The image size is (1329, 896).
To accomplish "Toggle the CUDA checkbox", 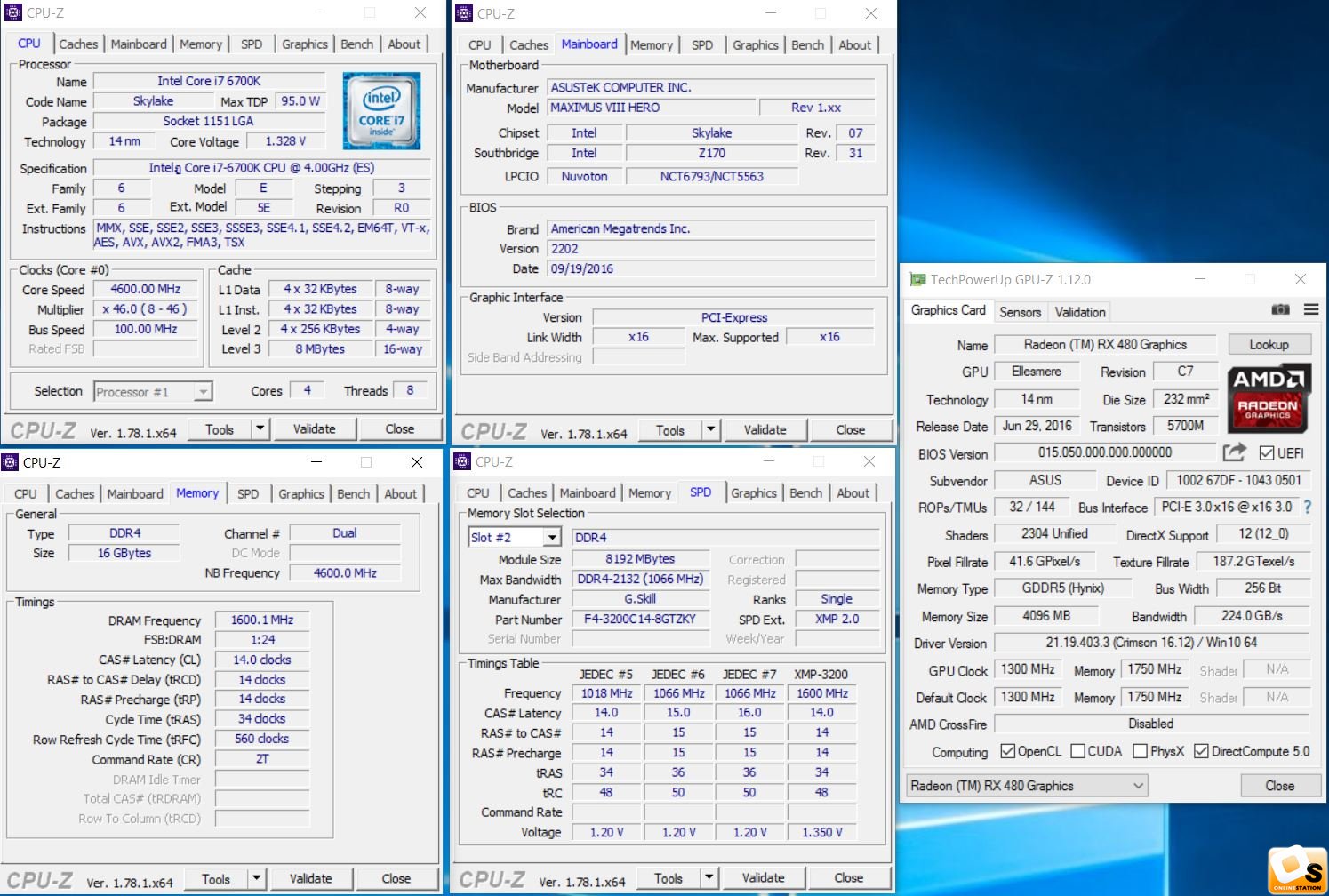I will [x=1078, y=751].
